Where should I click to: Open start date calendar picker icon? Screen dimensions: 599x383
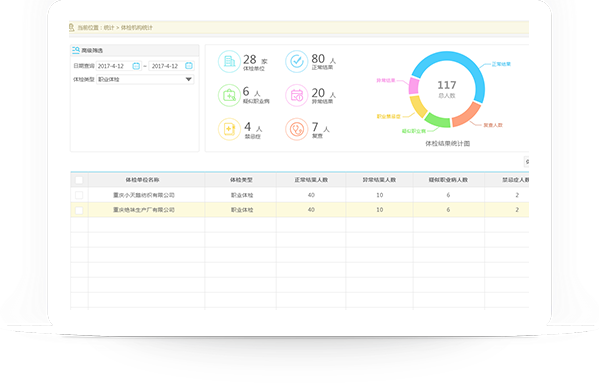coord(136,66)
